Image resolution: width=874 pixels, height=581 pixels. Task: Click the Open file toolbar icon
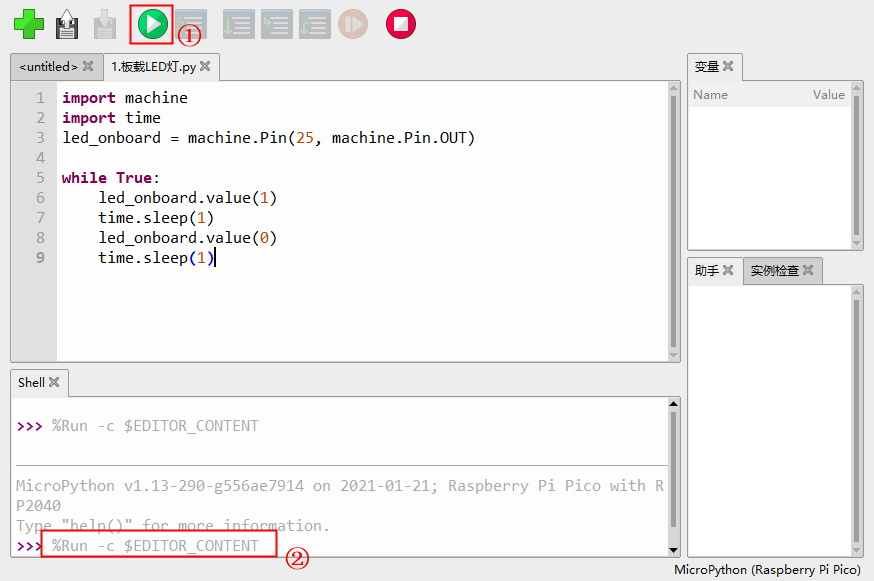(67, 24)
